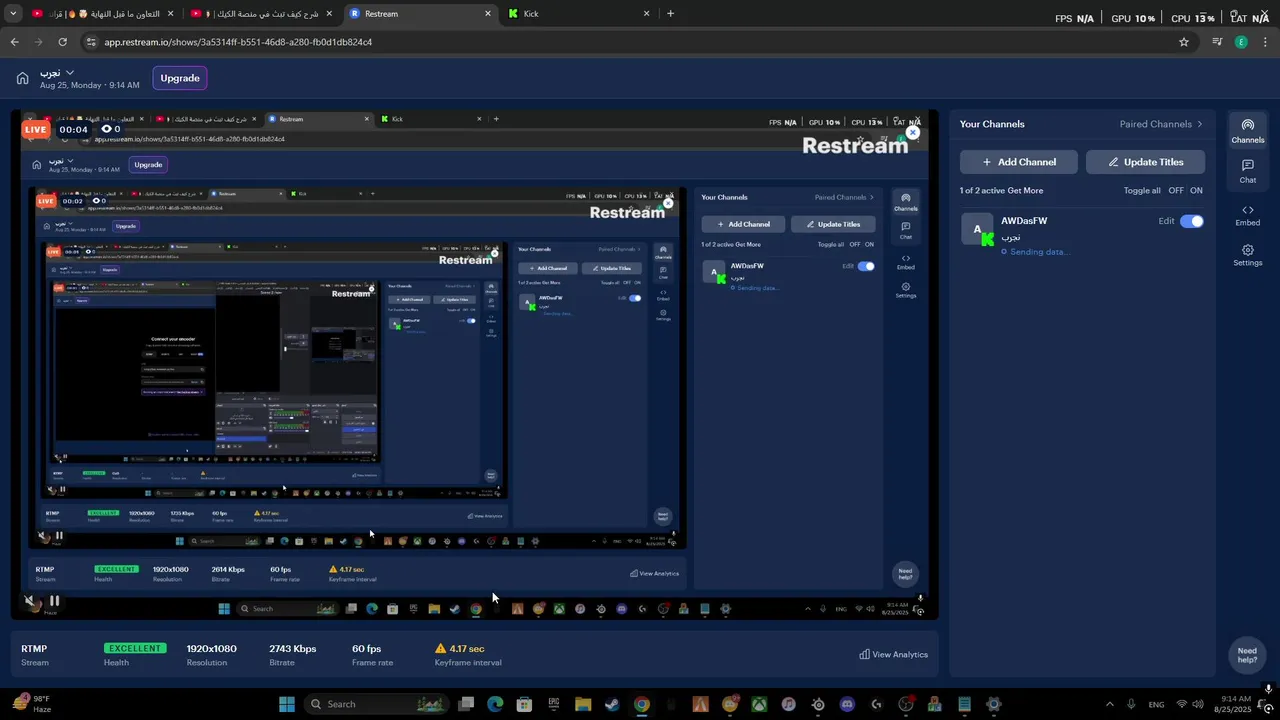
Task: Click the EXCELLENT health badge
Action: (134, 648)
